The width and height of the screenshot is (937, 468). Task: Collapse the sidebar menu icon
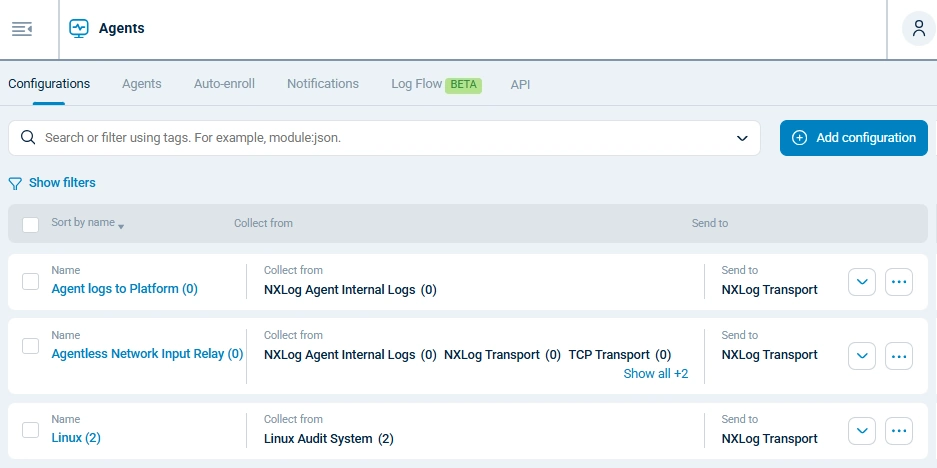coord(22,29)
